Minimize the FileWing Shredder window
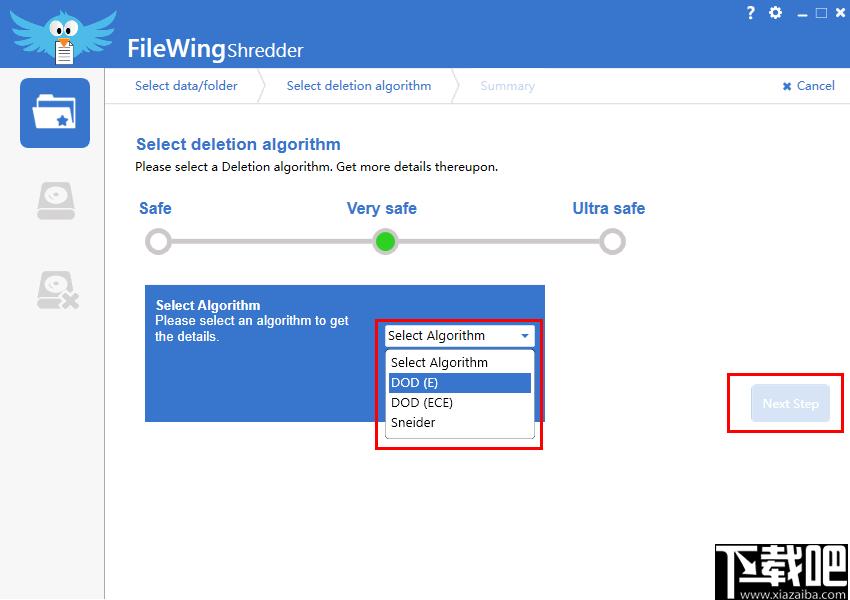The width and height of the screenshot is (850, 600). tap(802, 14)
